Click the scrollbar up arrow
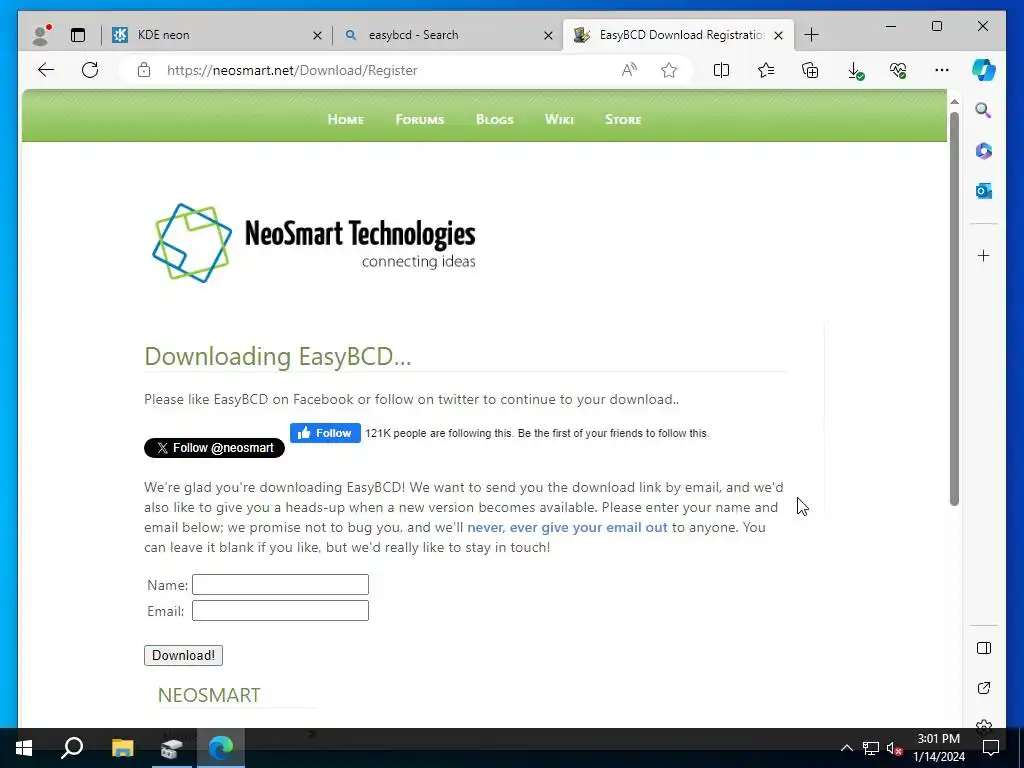This screenshot has width=1024, height=768. pos(954,102)
